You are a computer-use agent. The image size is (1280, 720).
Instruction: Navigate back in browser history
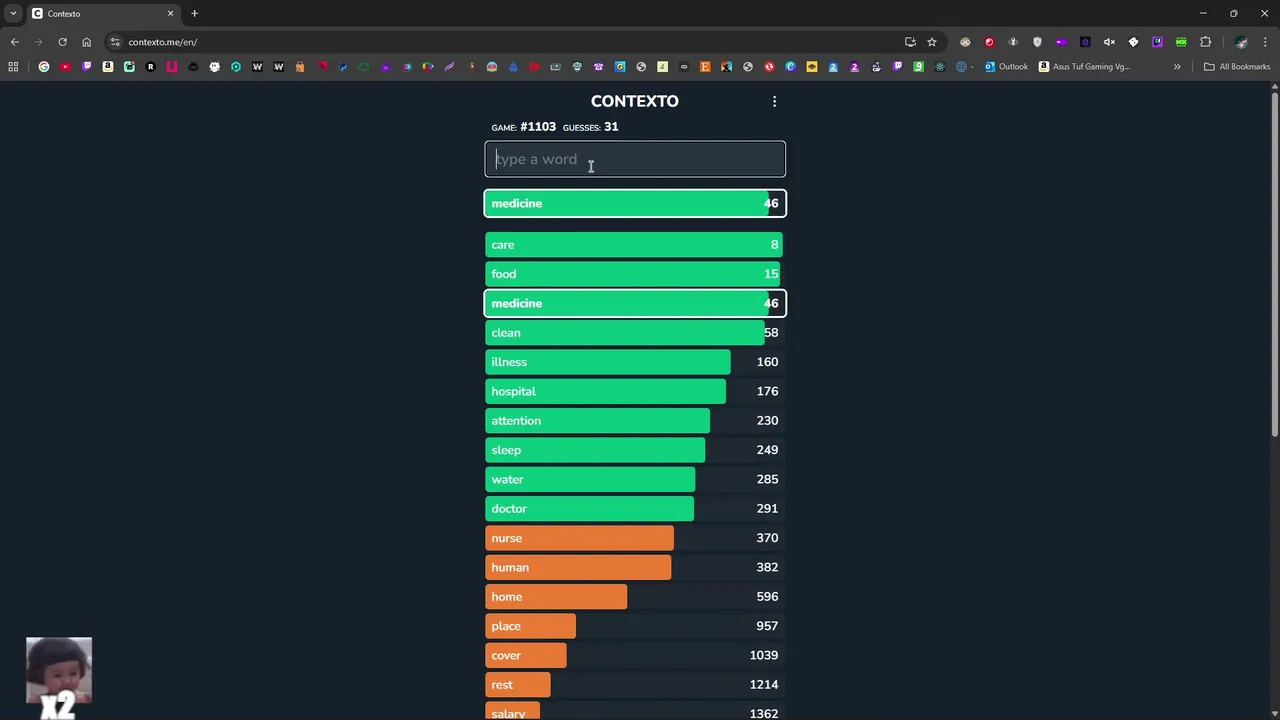[x=14, y=42]
